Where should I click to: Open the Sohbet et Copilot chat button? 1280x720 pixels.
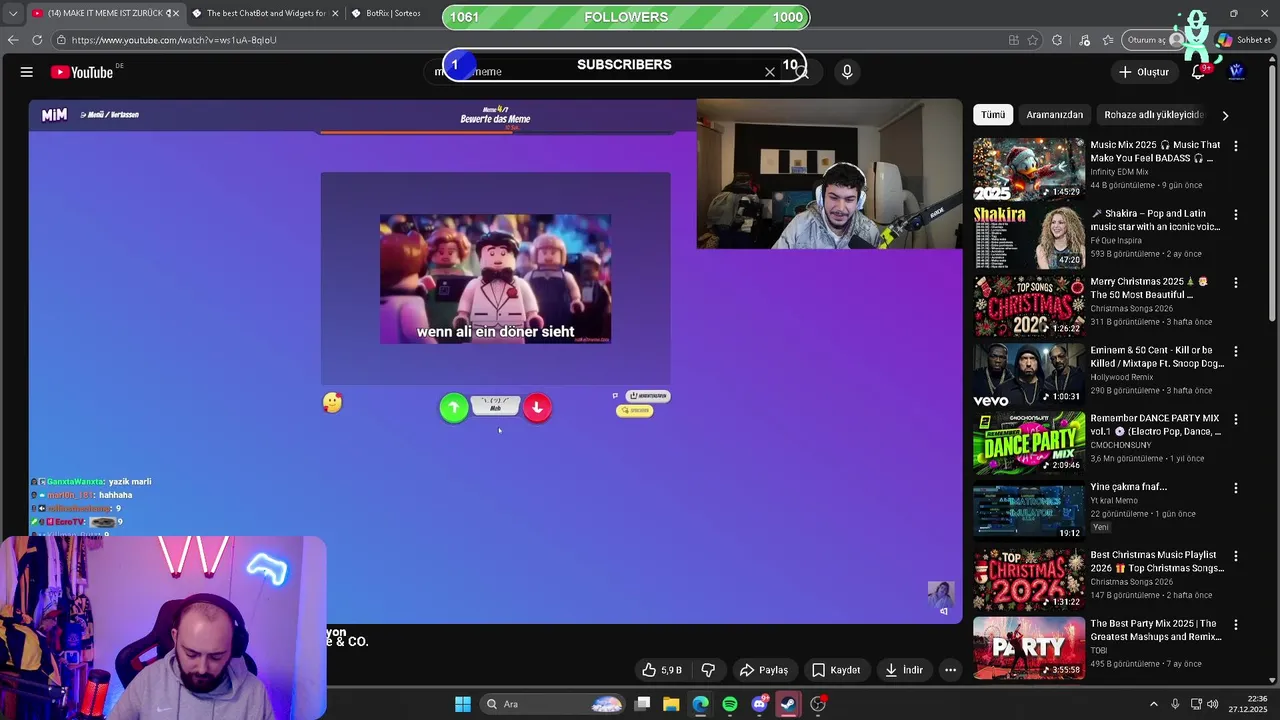coord(1244,40)
